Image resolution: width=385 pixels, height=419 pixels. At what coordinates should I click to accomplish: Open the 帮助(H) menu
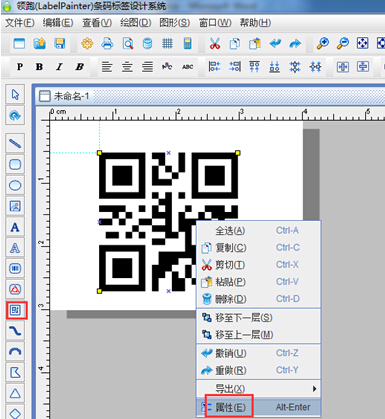(255, 23)
